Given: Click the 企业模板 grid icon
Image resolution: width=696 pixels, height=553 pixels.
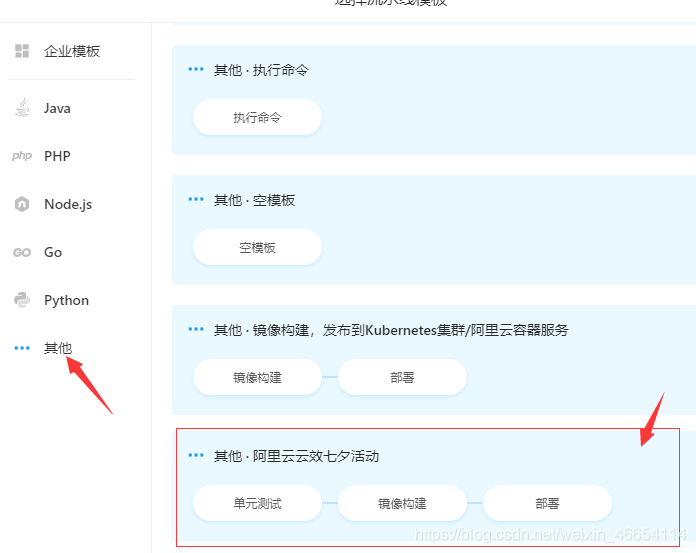Looking at the screenshot, I should click(22, 51).
